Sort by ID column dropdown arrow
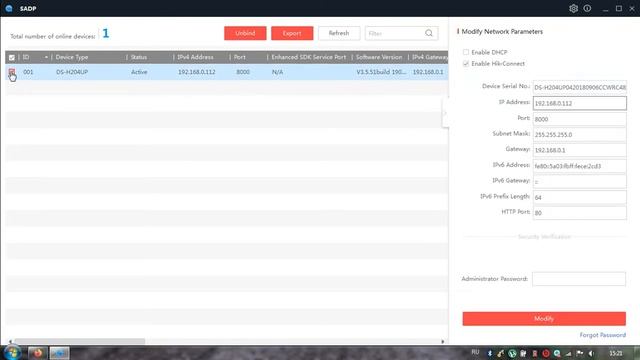Image resolution: width=640 pixels, height=360 pixels. tap(46, 57)
